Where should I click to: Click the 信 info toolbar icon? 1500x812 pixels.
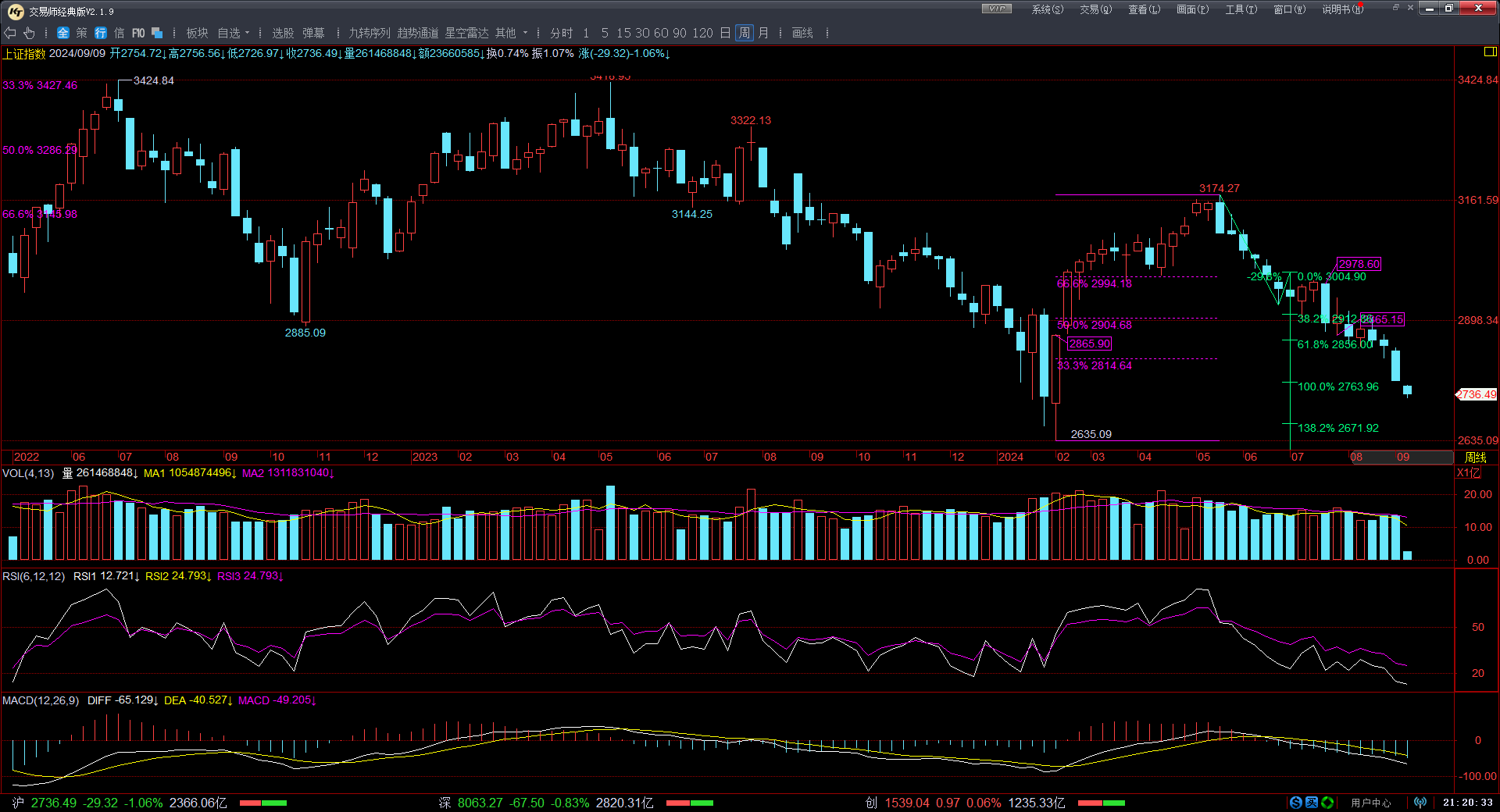coord(120,33)
